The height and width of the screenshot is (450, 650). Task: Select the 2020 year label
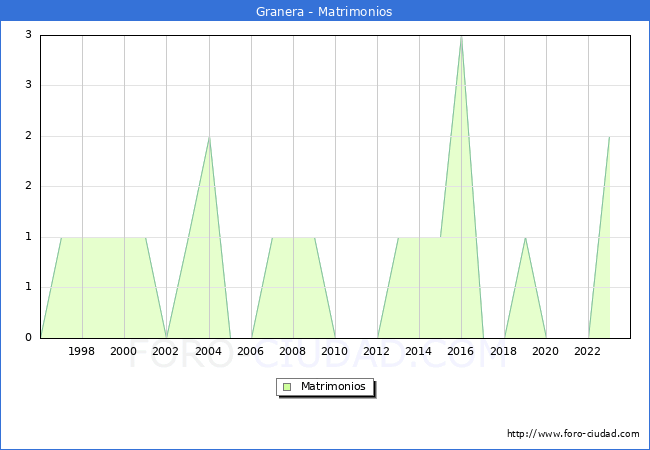pos(546,351)
